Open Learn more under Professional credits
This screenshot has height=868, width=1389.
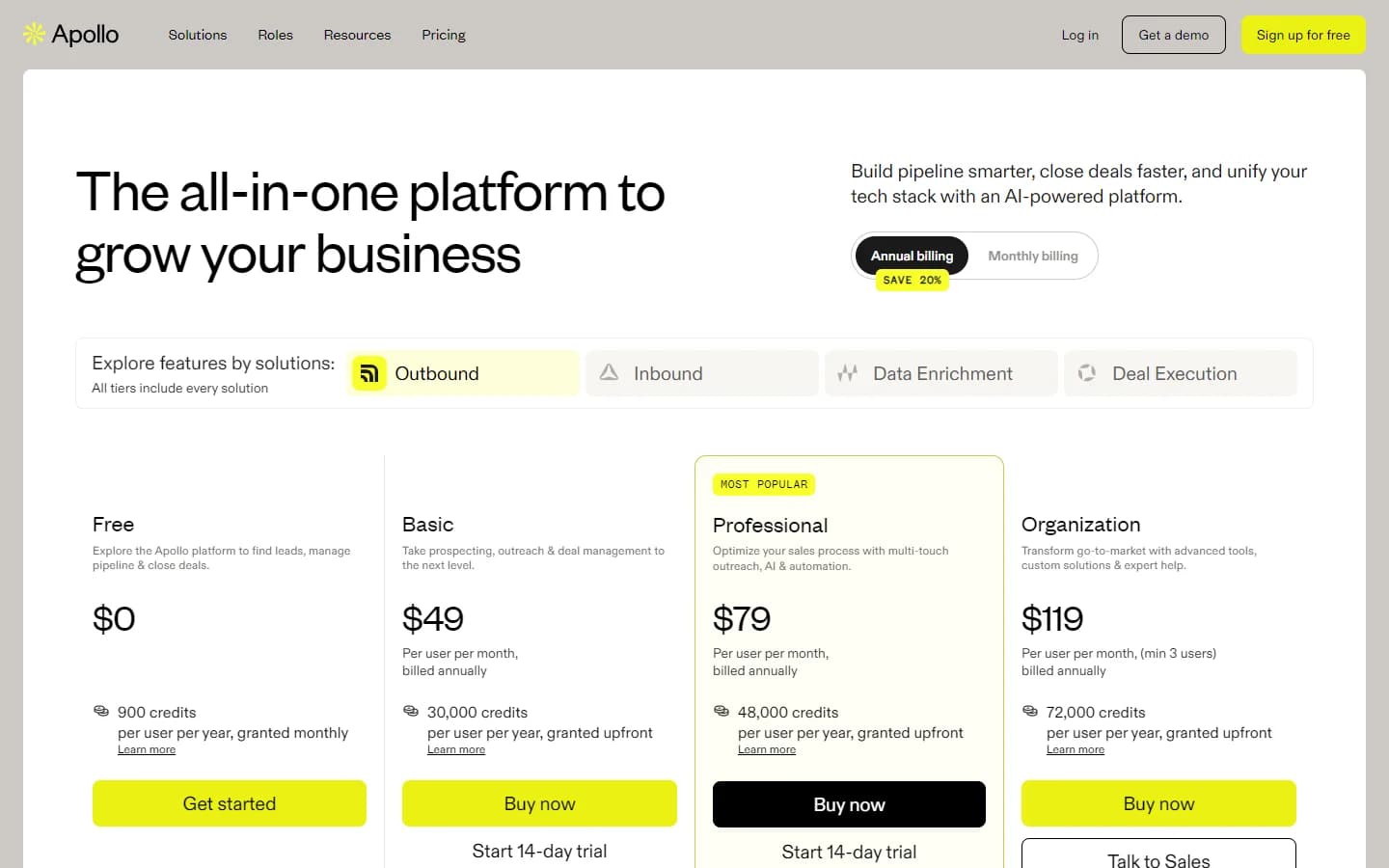coord(767,749)
